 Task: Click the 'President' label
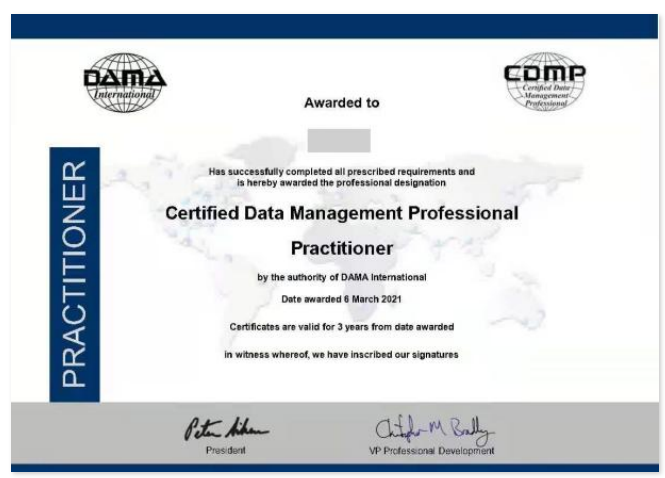point(226,450)
